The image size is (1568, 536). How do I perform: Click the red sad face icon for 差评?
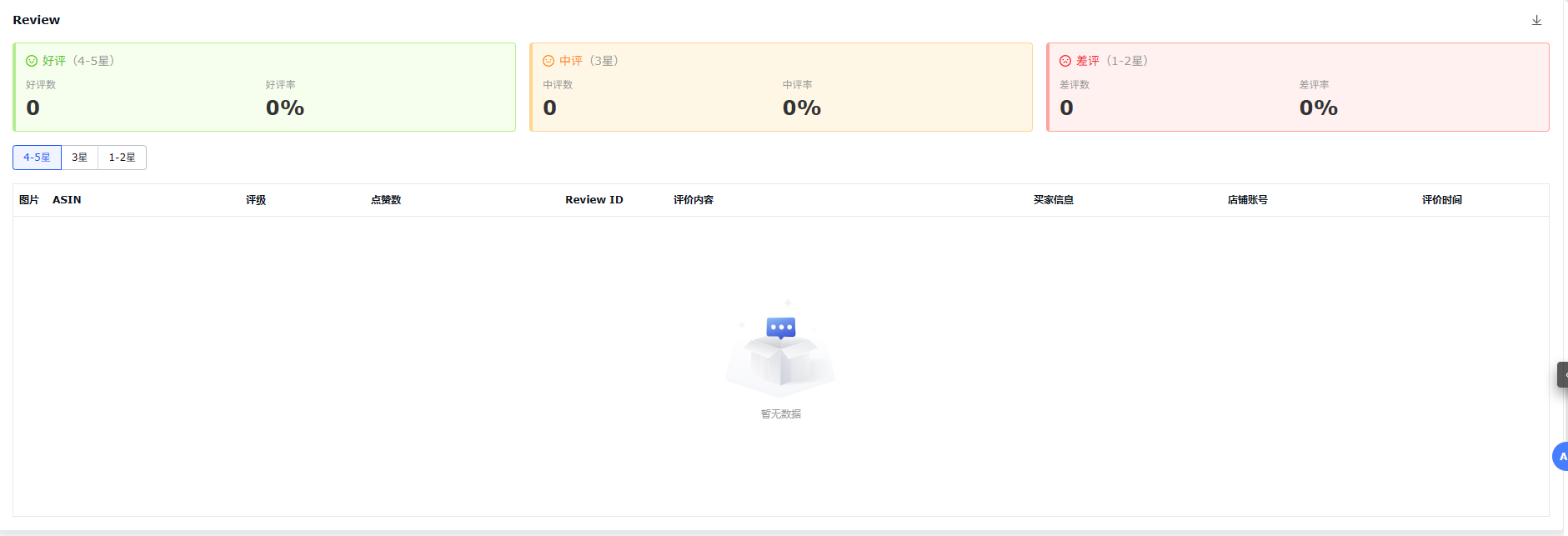click(1065, 61)
